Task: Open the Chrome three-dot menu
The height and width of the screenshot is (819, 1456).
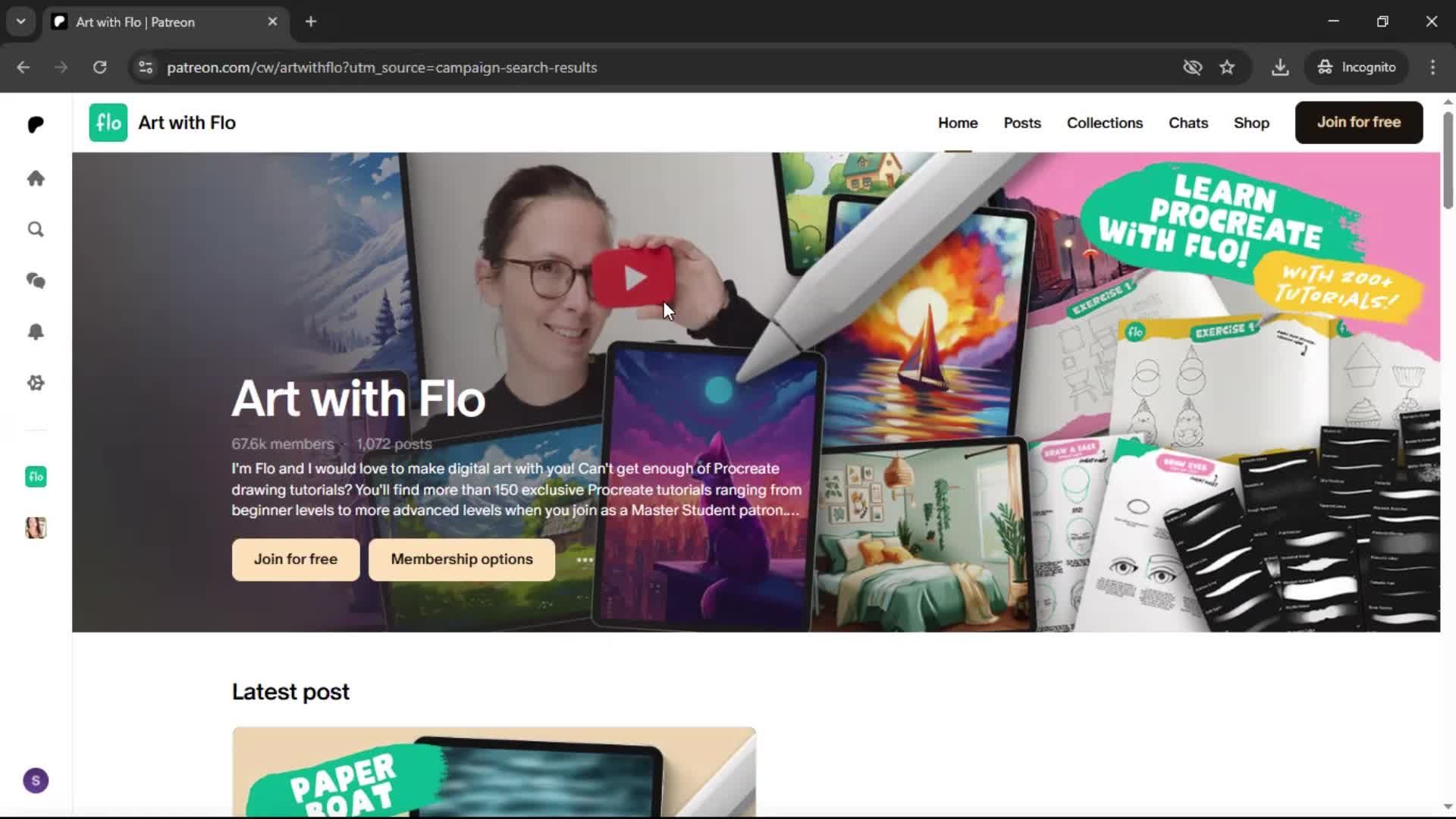Action: pyautogui.click(x=1432, y=67)
